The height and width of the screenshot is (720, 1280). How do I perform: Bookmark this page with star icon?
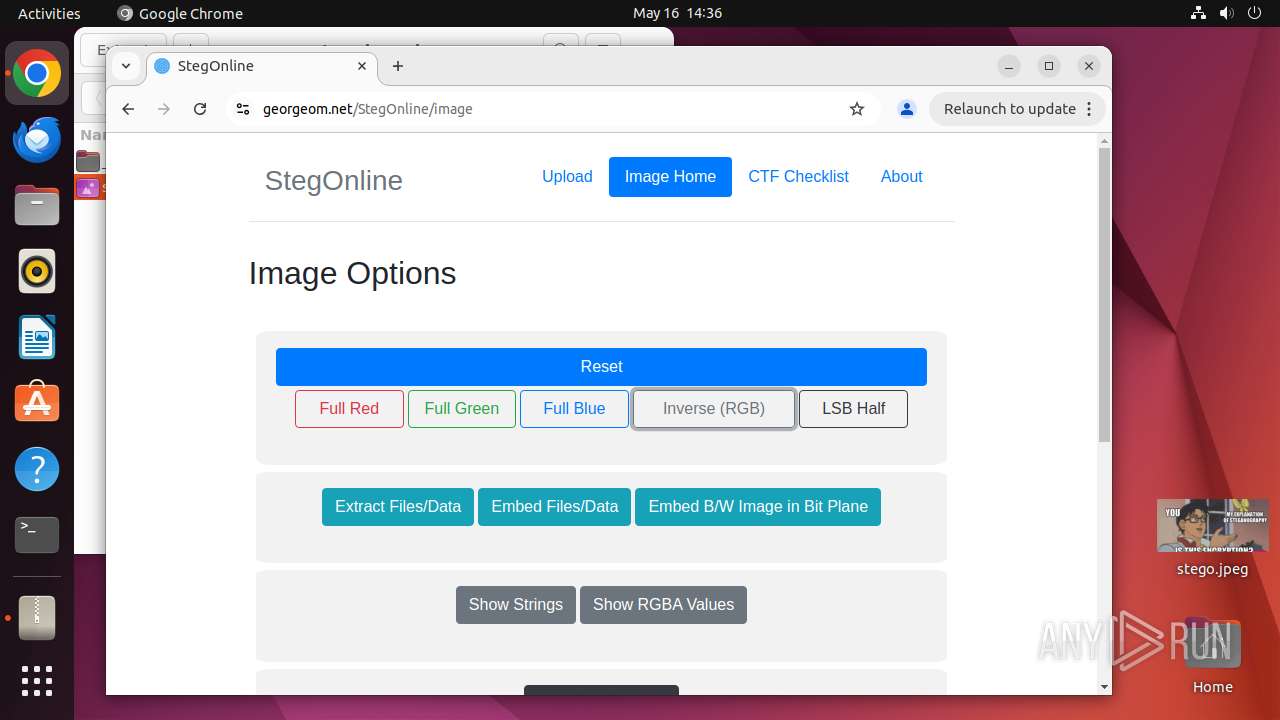[x=857, y=109]
